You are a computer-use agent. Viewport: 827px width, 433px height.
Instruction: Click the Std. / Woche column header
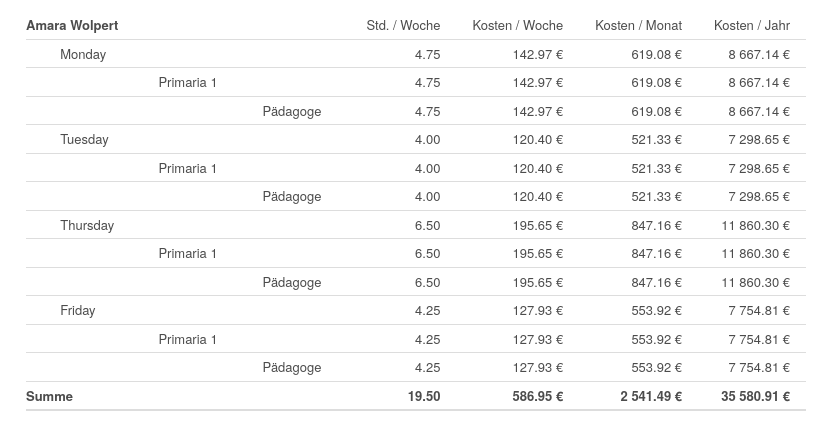[x=403, y=26]
